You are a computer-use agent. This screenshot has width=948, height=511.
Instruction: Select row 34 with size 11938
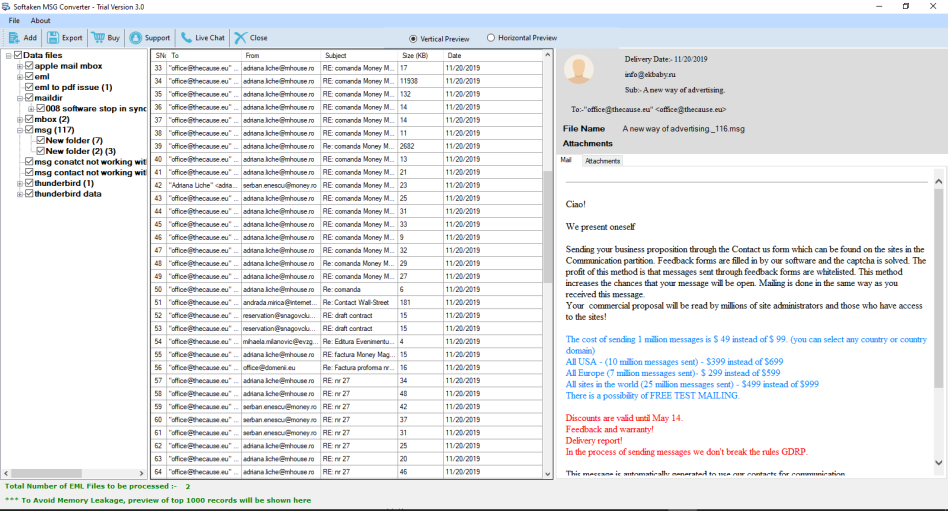(x=347, y=81)
